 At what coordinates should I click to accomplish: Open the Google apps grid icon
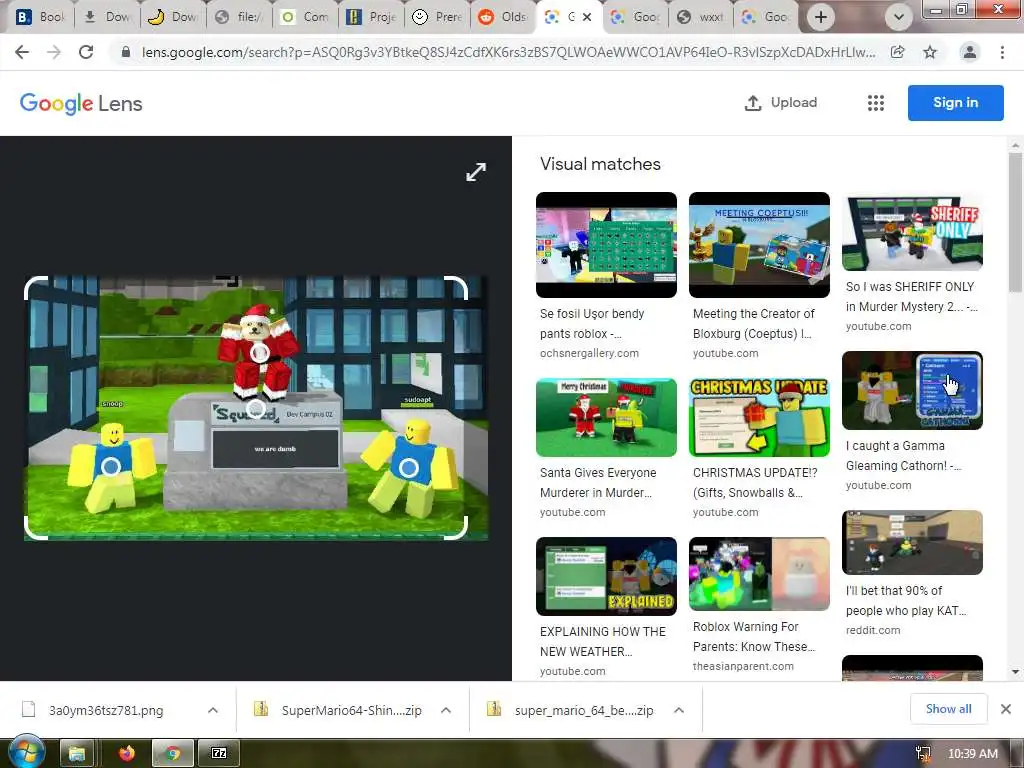tap(876, 103)
